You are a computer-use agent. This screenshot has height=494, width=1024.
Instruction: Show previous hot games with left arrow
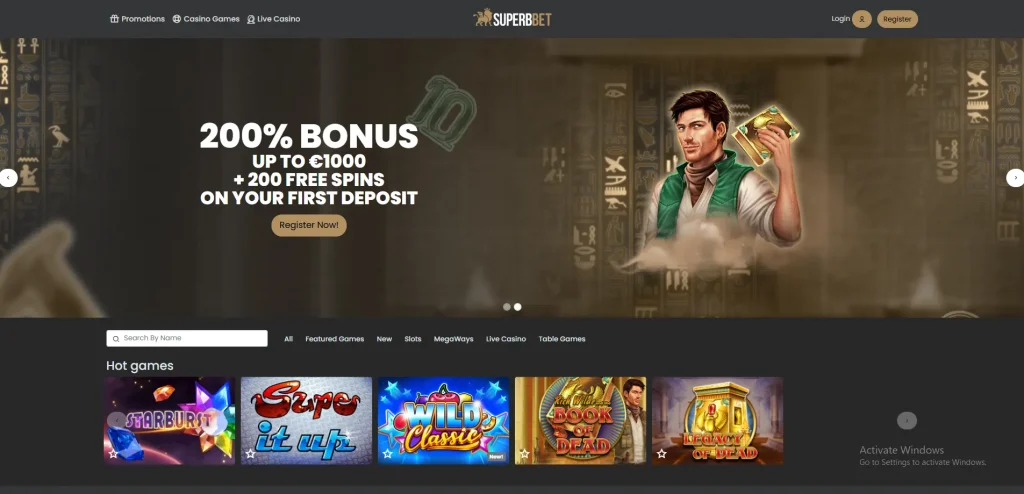click(x=116, y=420)
